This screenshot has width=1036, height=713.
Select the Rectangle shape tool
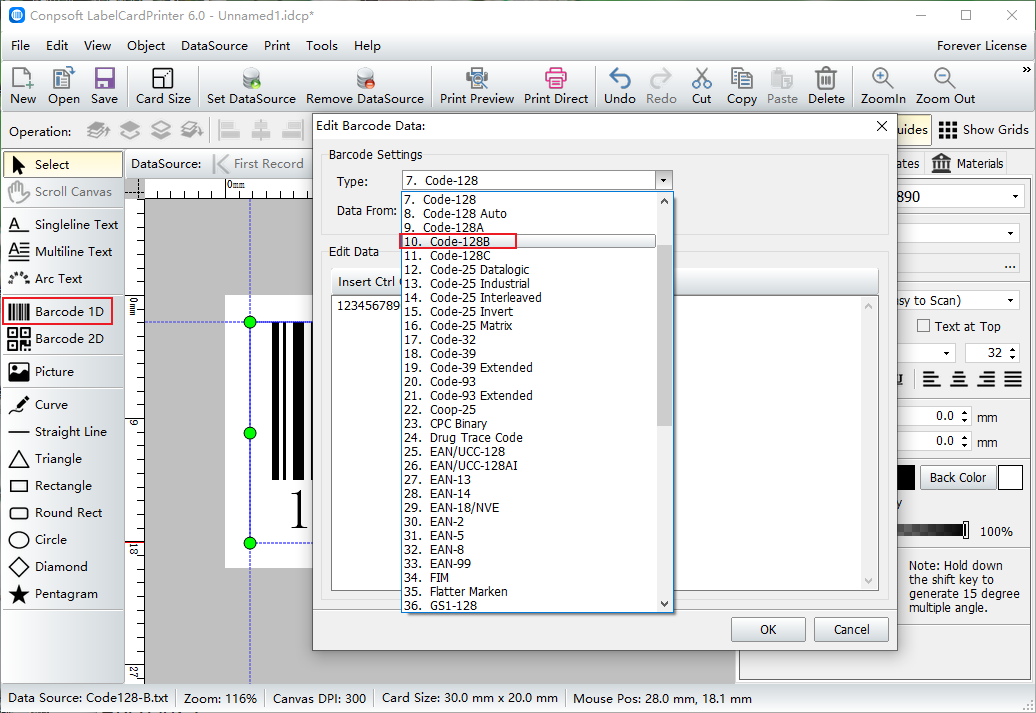click(x=63, y=486)
